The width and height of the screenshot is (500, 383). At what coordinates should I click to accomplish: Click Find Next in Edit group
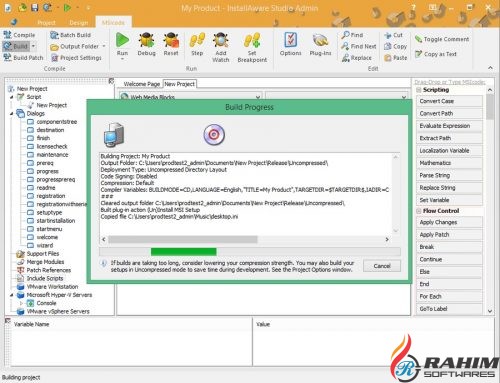pyautogui.click(x=359, y=46)
